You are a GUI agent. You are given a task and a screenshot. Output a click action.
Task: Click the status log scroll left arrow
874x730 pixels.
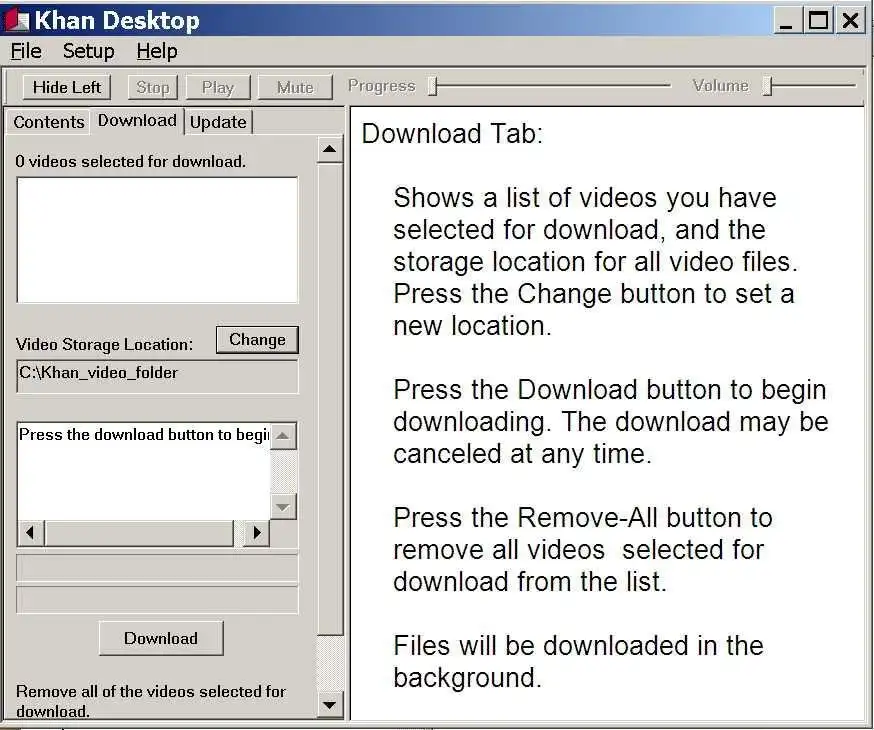tap(31, 533)
